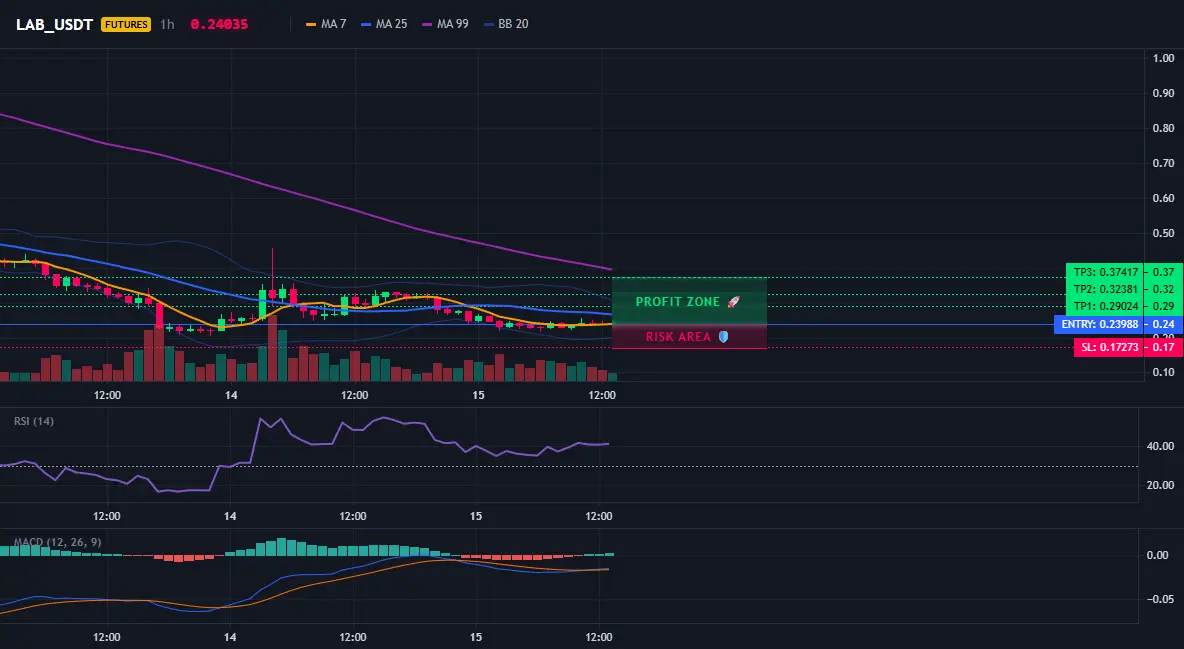Click the 0.50 price axis value
Screen dimensions: 1184x649
click(x=1164, y=233)
